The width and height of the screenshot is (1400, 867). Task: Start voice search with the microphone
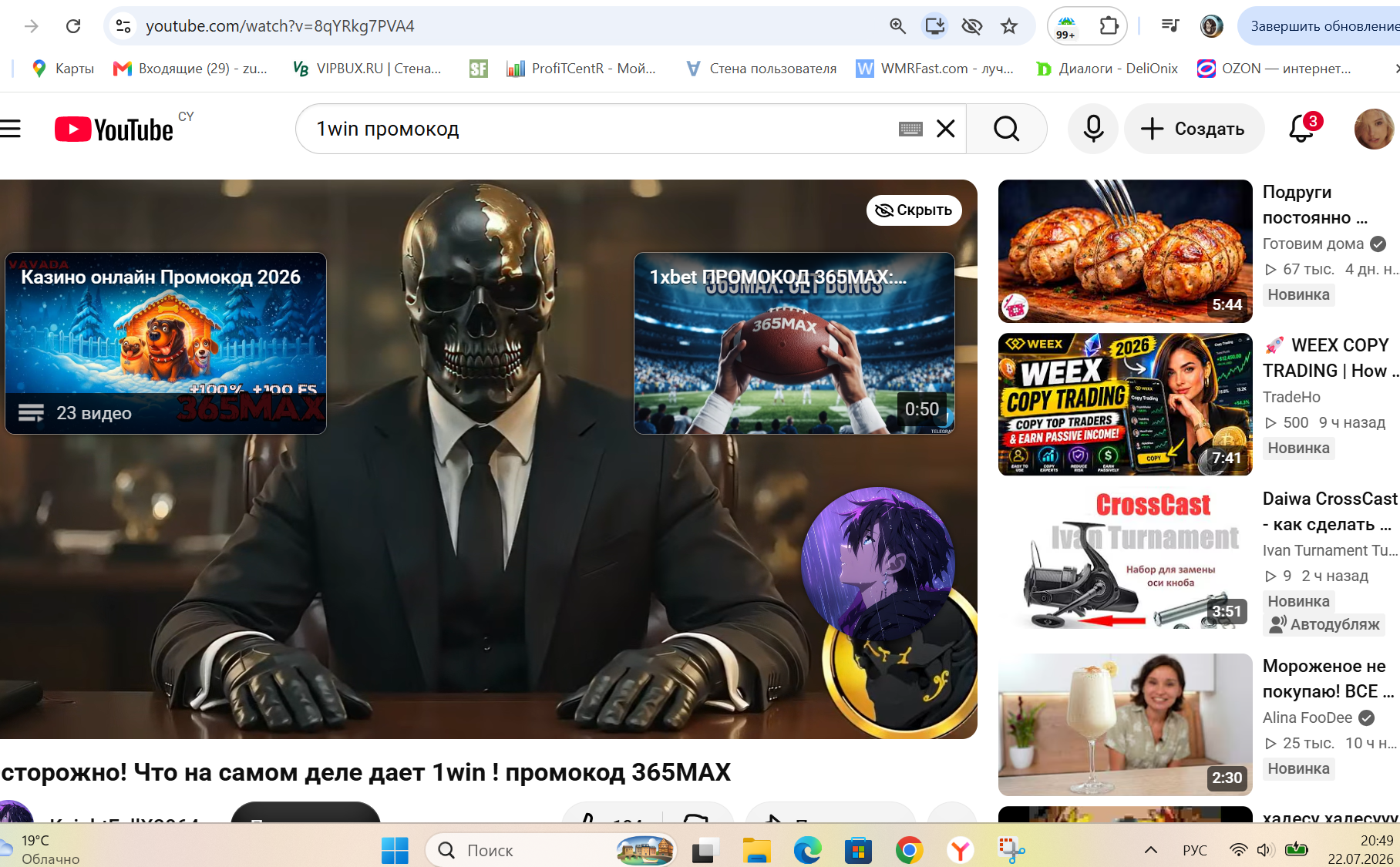pos(1093,129)
